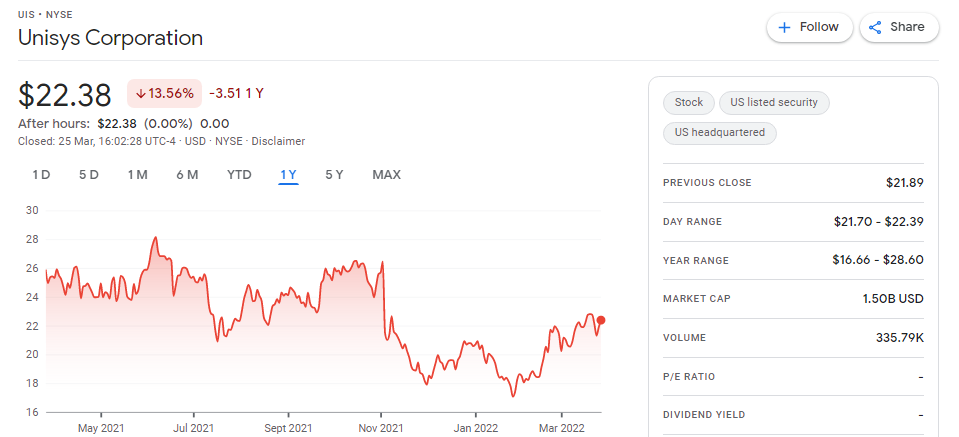Click the MARKET CAP label
This screenshot has height=437, width=959.
pyautogui.click(x=697, y=299)
